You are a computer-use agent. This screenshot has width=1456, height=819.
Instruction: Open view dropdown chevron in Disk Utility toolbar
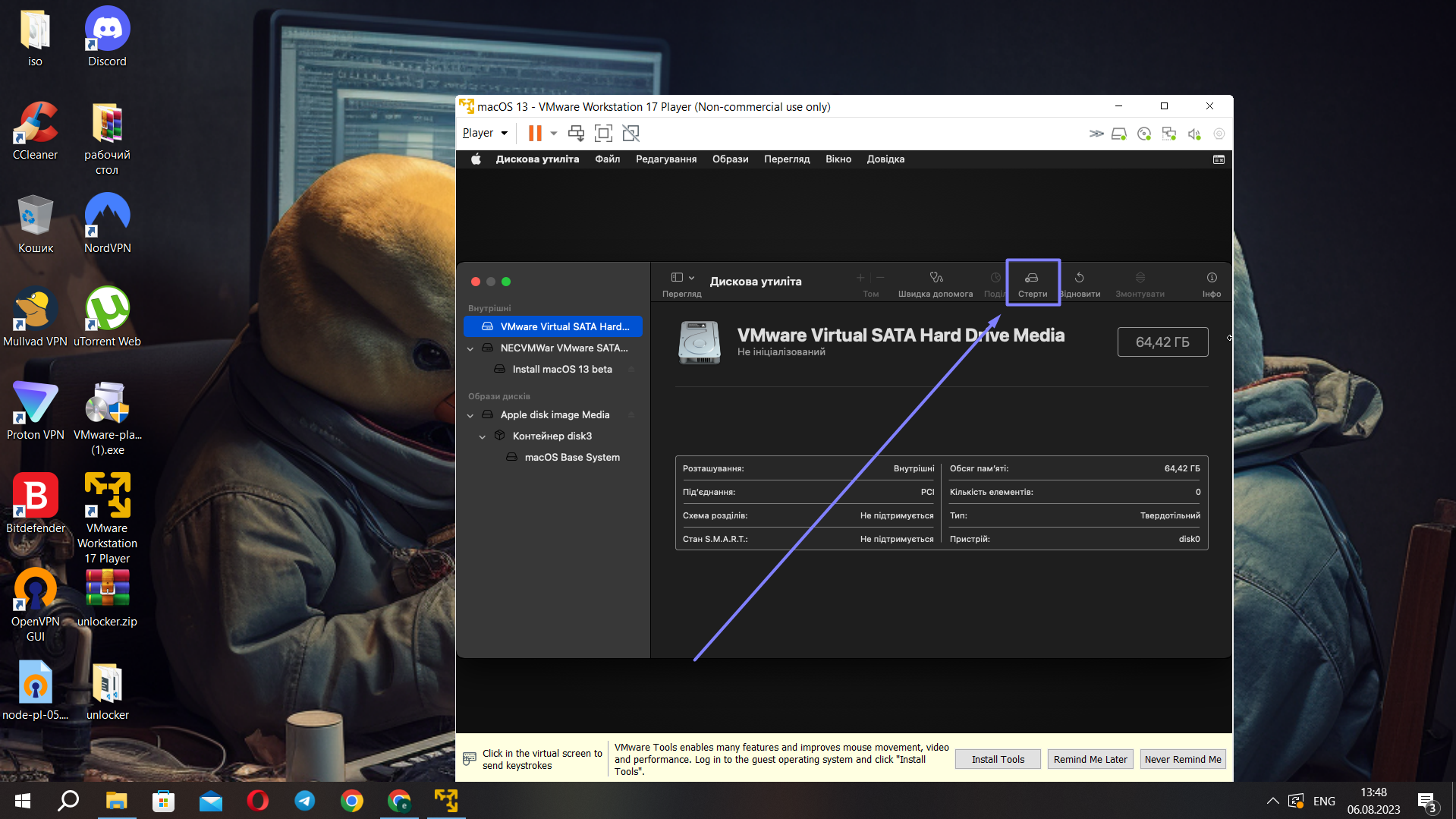click(691, 278)
